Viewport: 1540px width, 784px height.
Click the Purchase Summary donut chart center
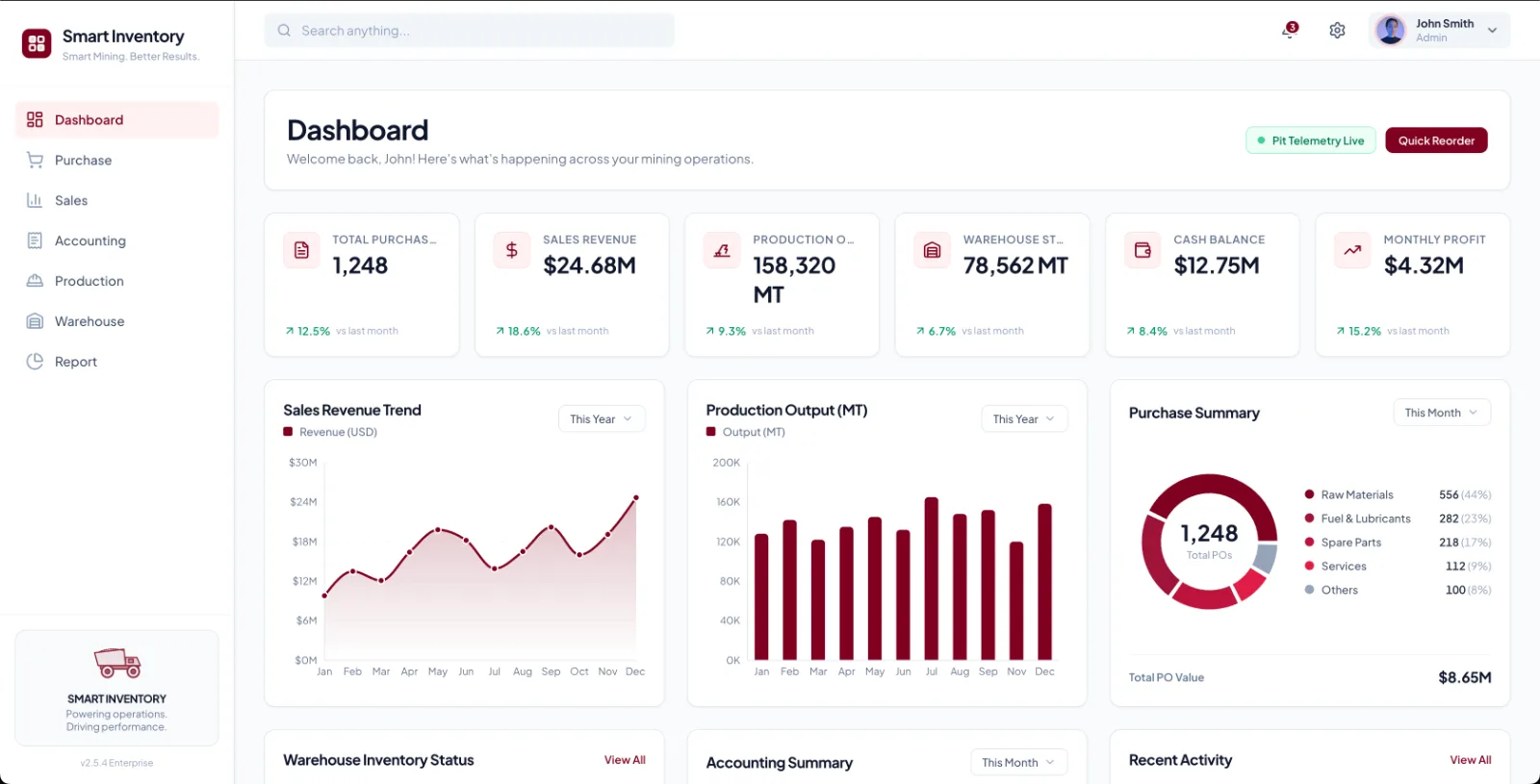(x=1209, y=542)
